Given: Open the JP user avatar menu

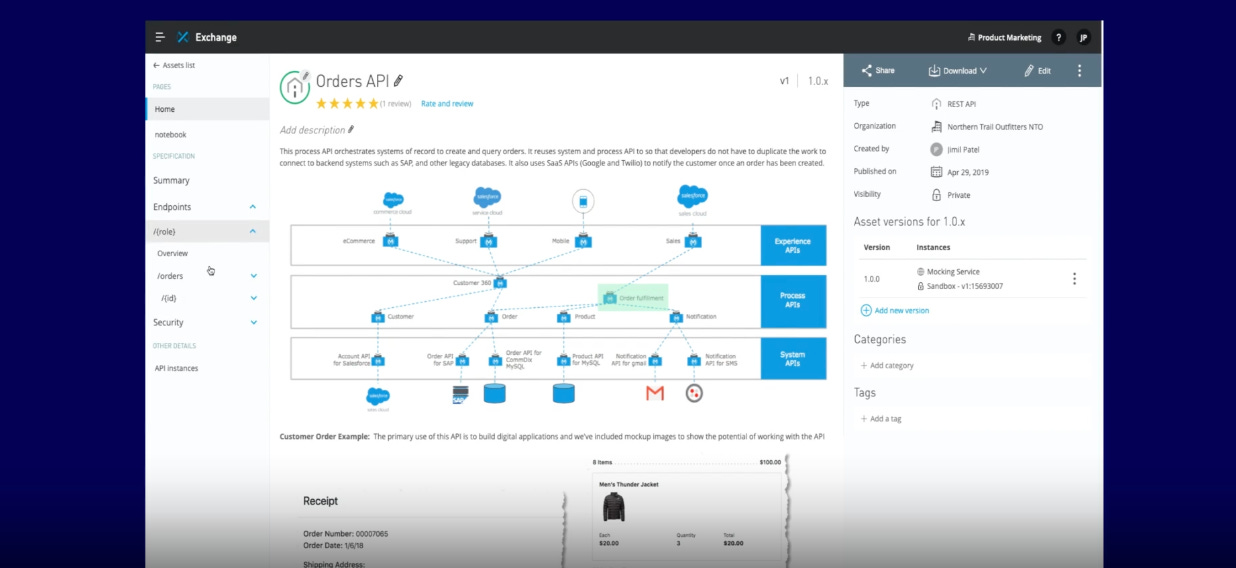Looking at the screenshot, I should 1083,37.
